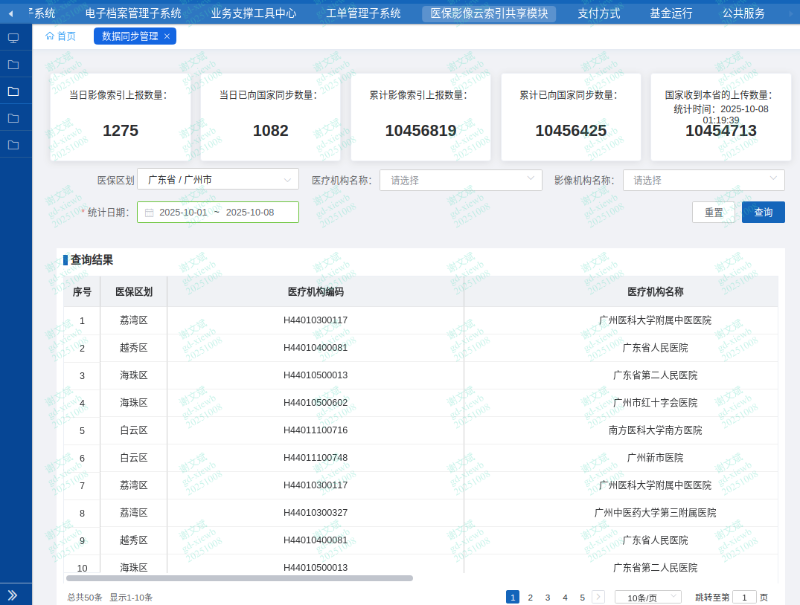
Task: Select page 3 in the pagination bar
Action: click(x=547, y=596)
